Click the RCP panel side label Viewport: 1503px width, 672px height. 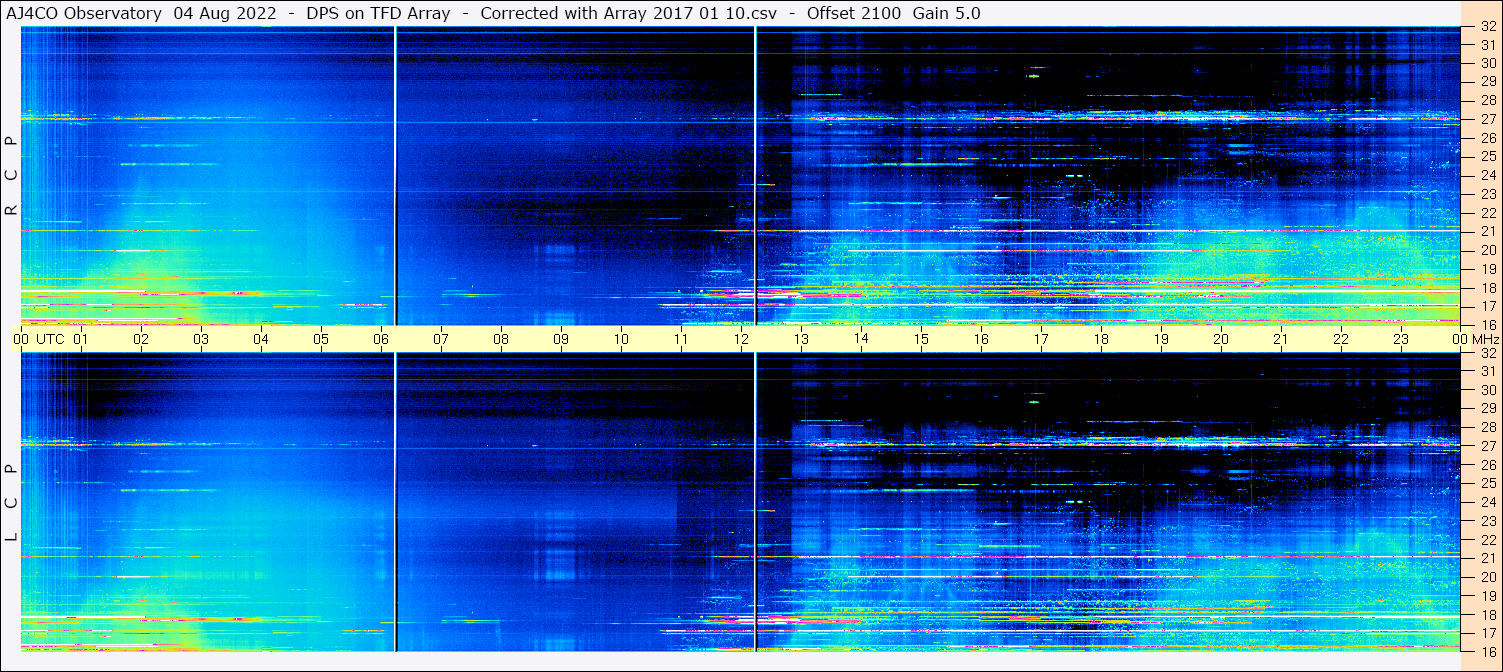(11, 175)
